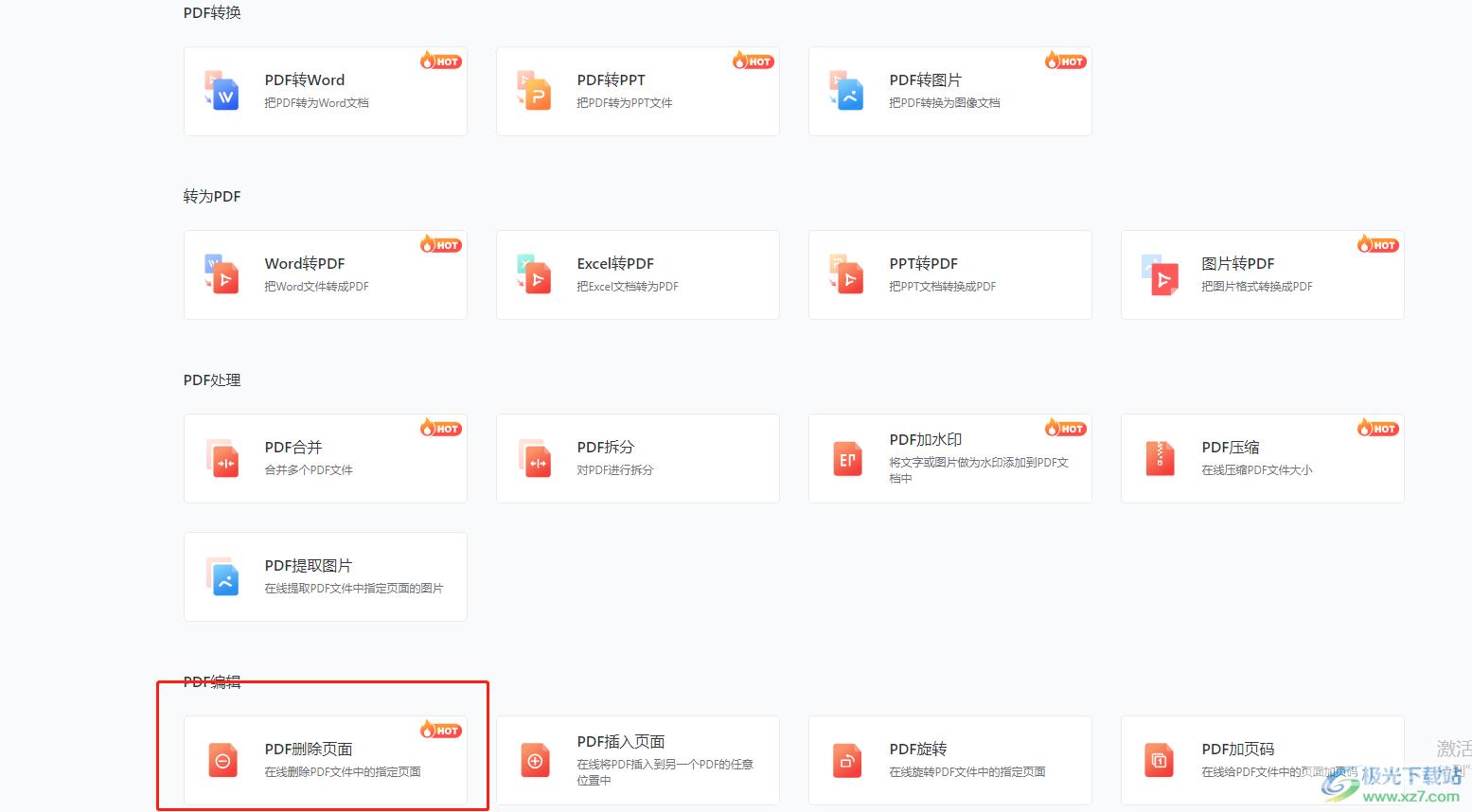
Task: Click HOT badge on PDF转图片 card
Action: coord(1066,61)
